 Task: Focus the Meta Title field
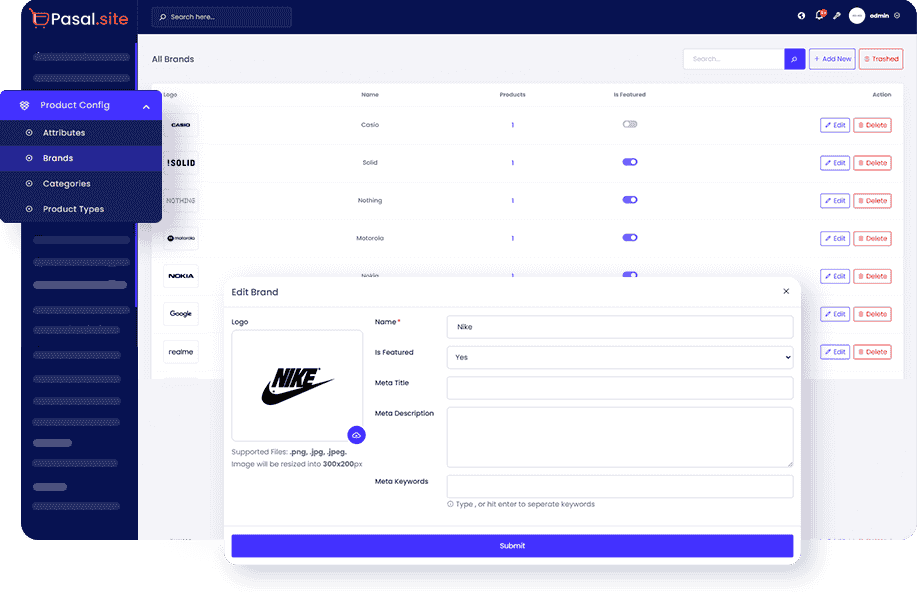coord(620,388)
